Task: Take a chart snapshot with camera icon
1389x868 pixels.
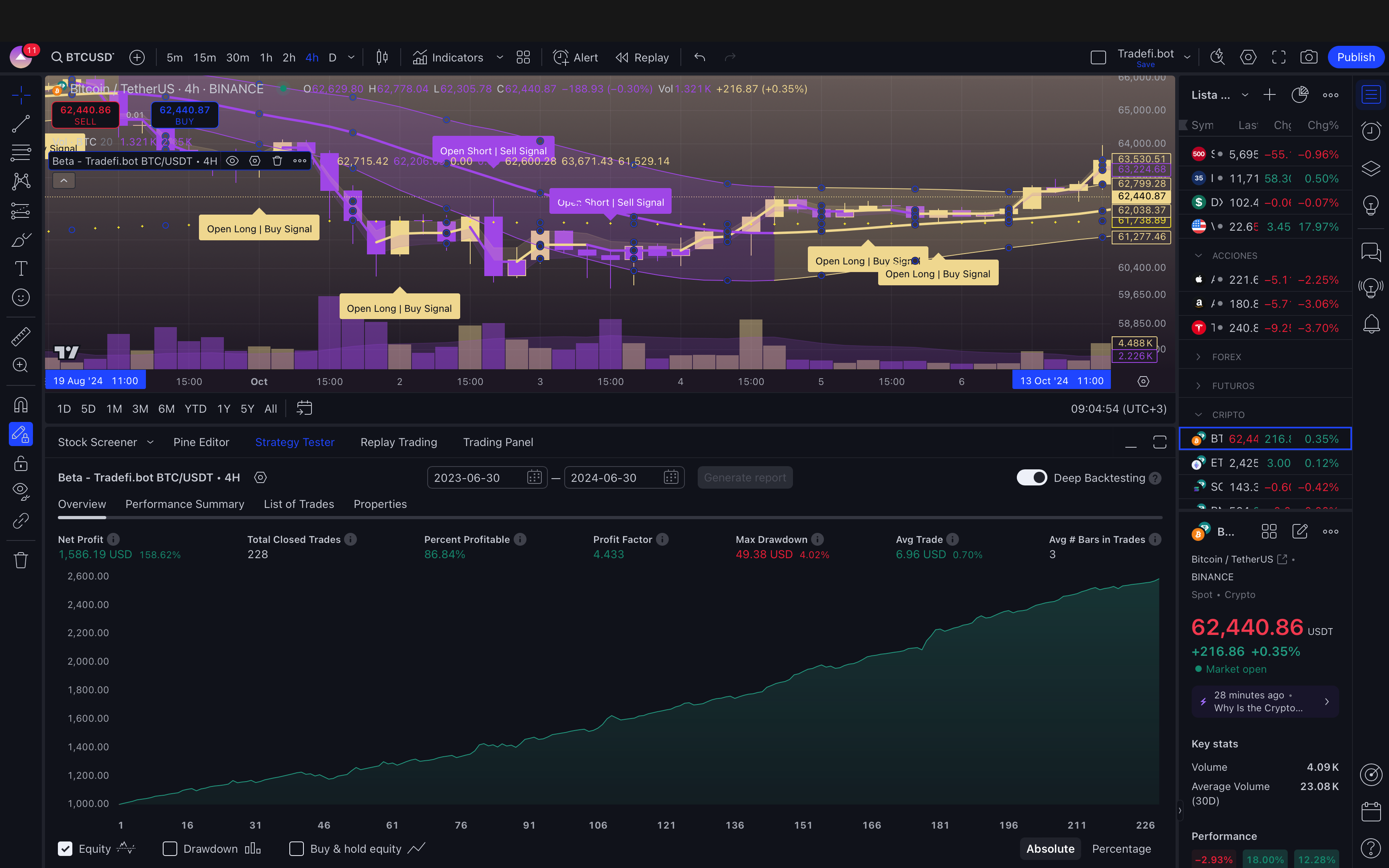Action: point(1309,57)
